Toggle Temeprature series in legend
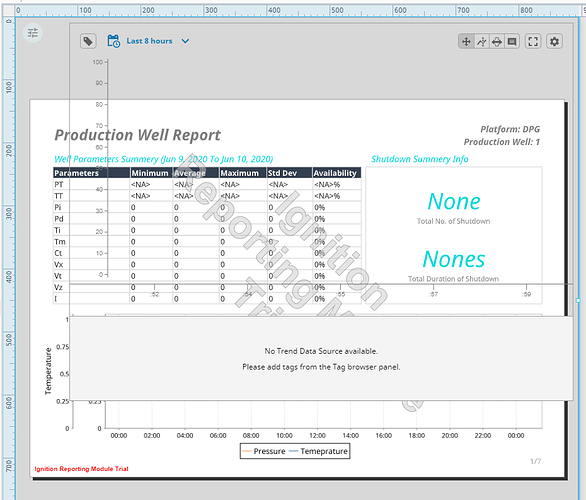586x500 pixels. (x=318, y=451)
